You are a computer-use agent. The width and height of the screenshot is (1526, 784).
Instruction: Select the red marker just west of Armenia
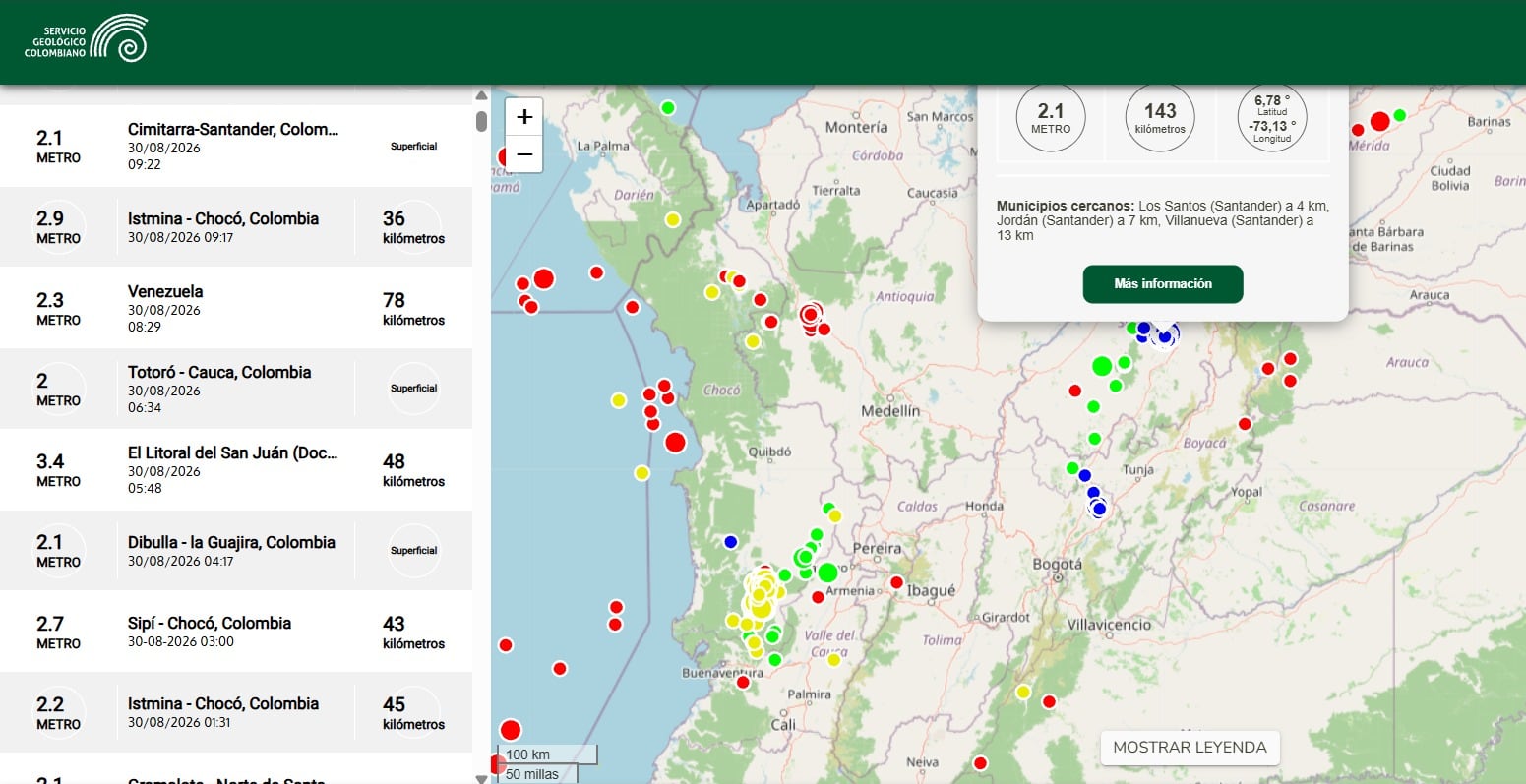[818, 597]
